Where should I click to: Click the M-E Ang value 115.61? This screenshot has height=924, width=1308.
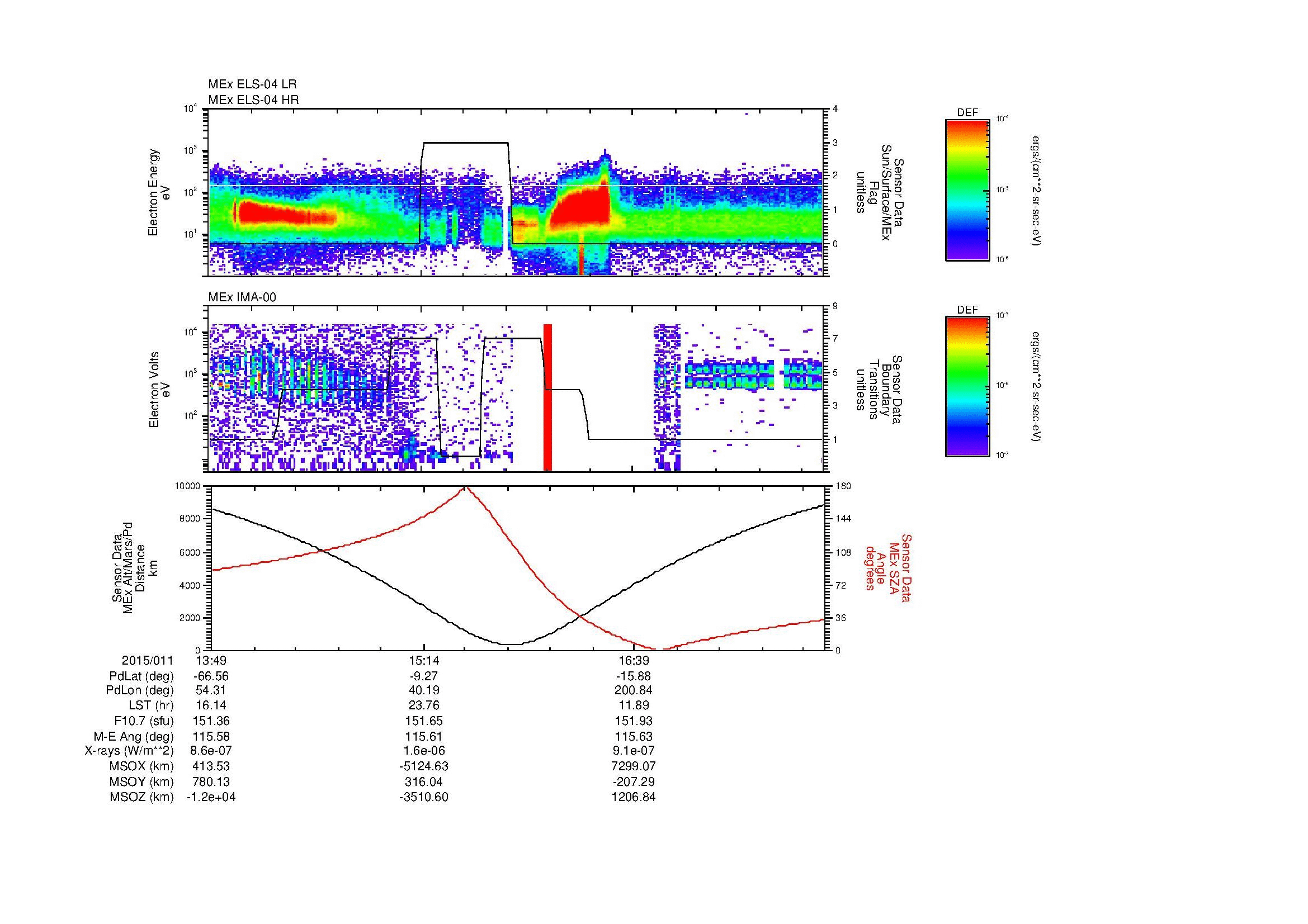[x=424, y=737]
